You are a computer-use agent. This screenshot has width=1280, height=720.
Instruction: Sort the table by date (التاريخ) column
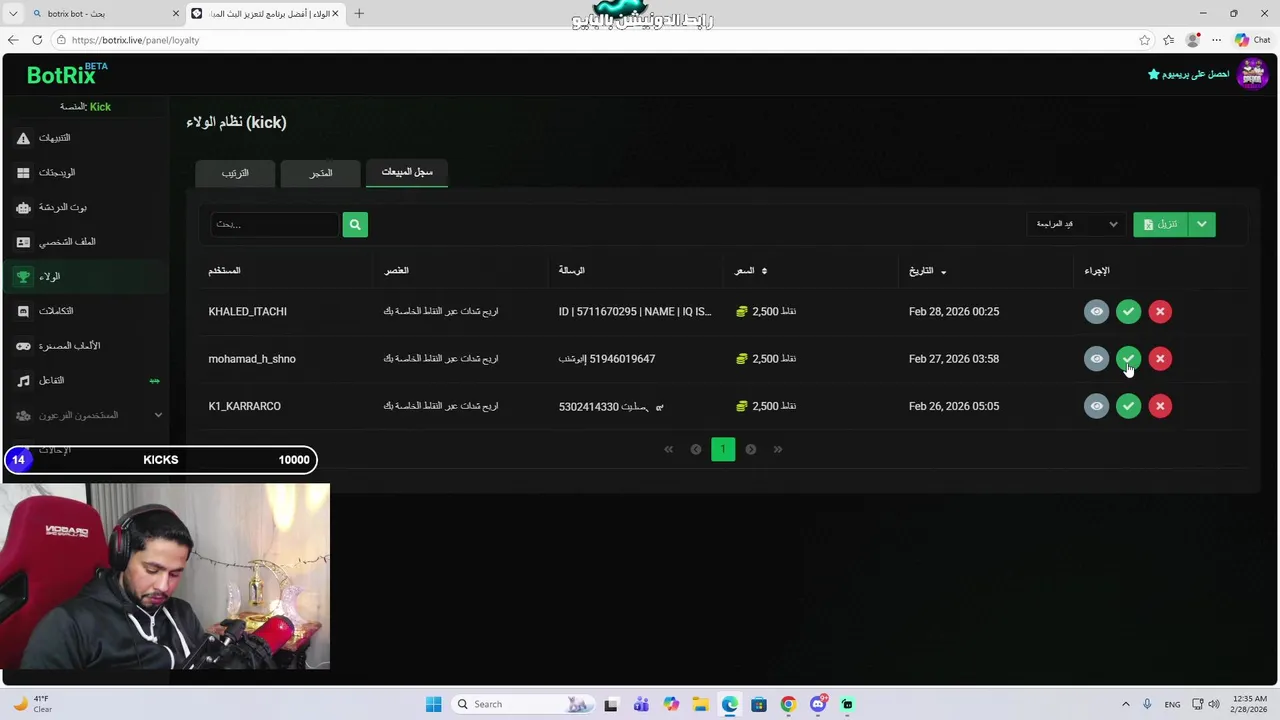coord(927,271)
